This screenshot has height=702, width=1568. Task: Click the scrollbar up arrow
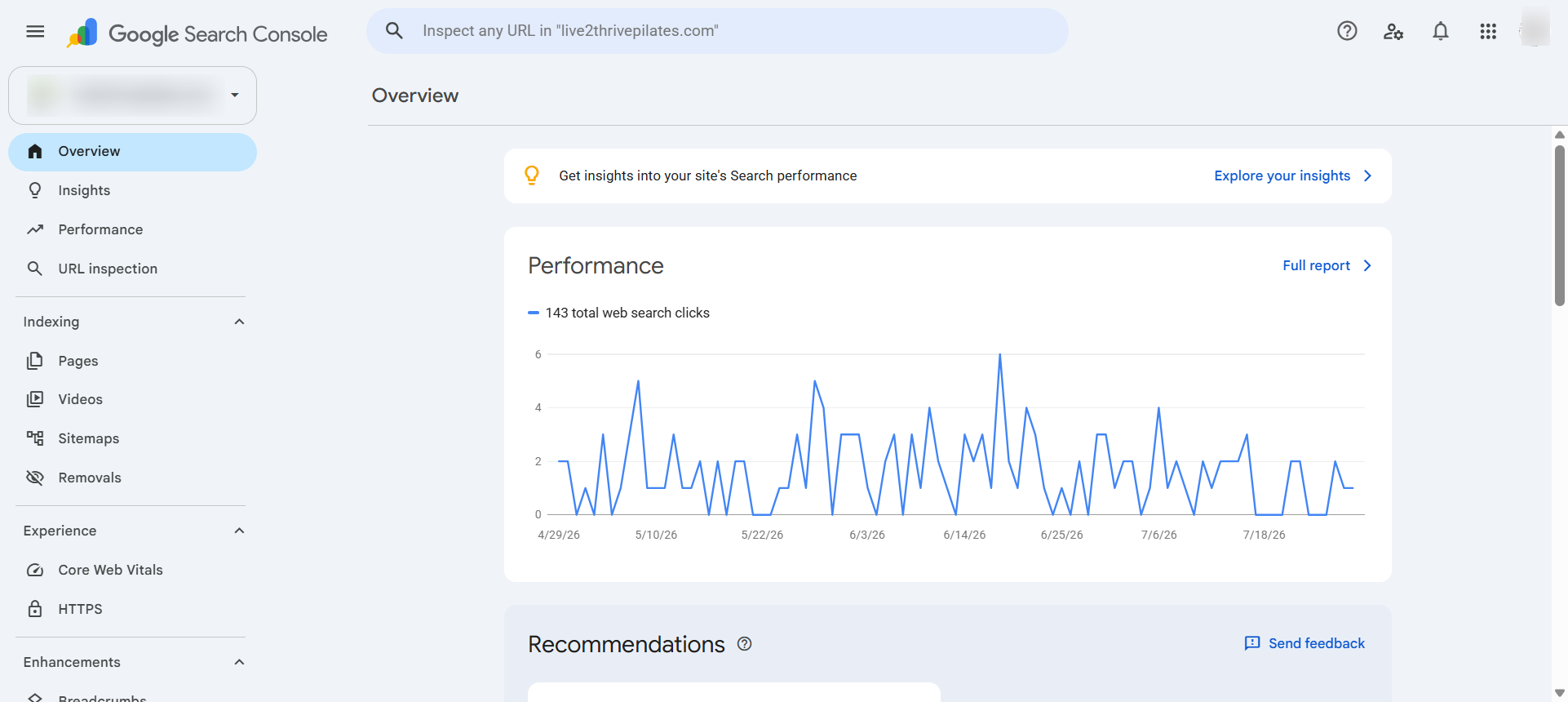(1560, 135)
